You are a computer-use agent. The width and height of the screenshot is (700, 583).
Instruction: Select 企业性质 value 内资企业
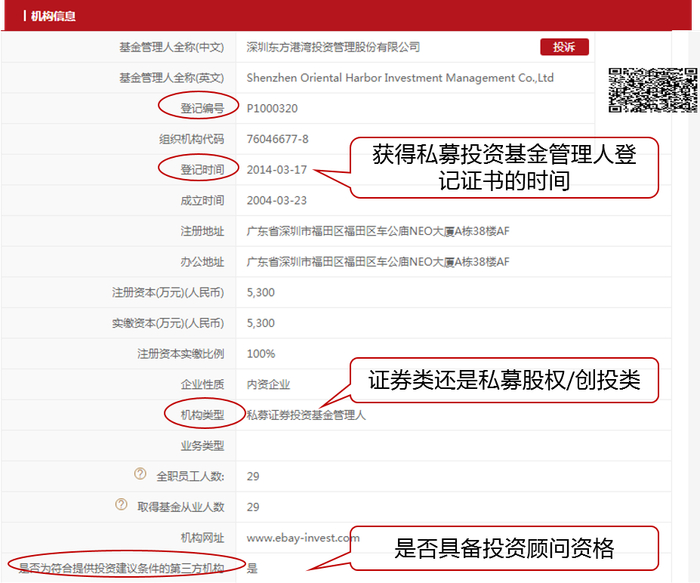pos(268,384)
